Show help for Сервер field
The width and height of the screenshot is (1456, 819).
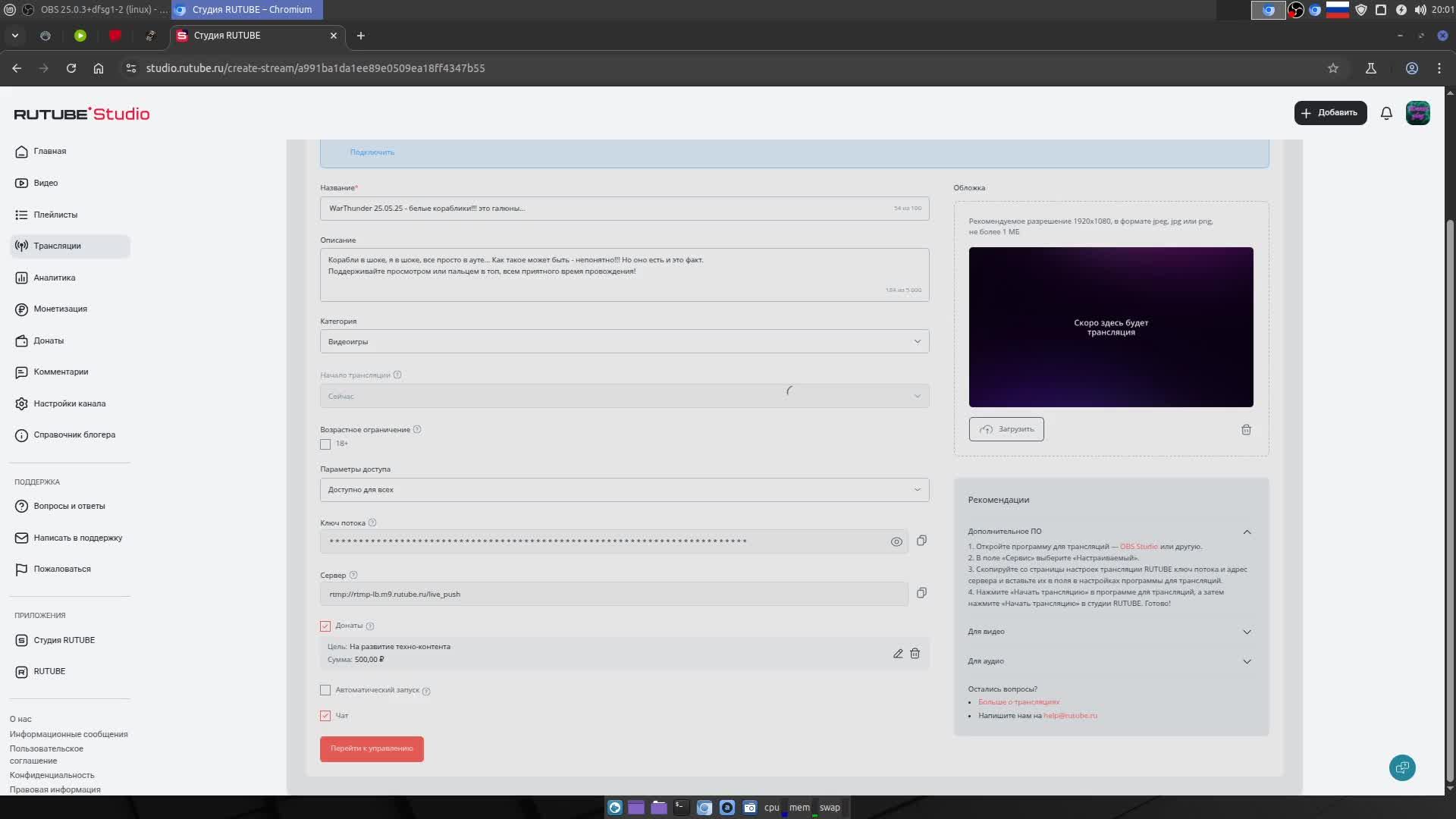pyautogui.click(x=353, y=575)
